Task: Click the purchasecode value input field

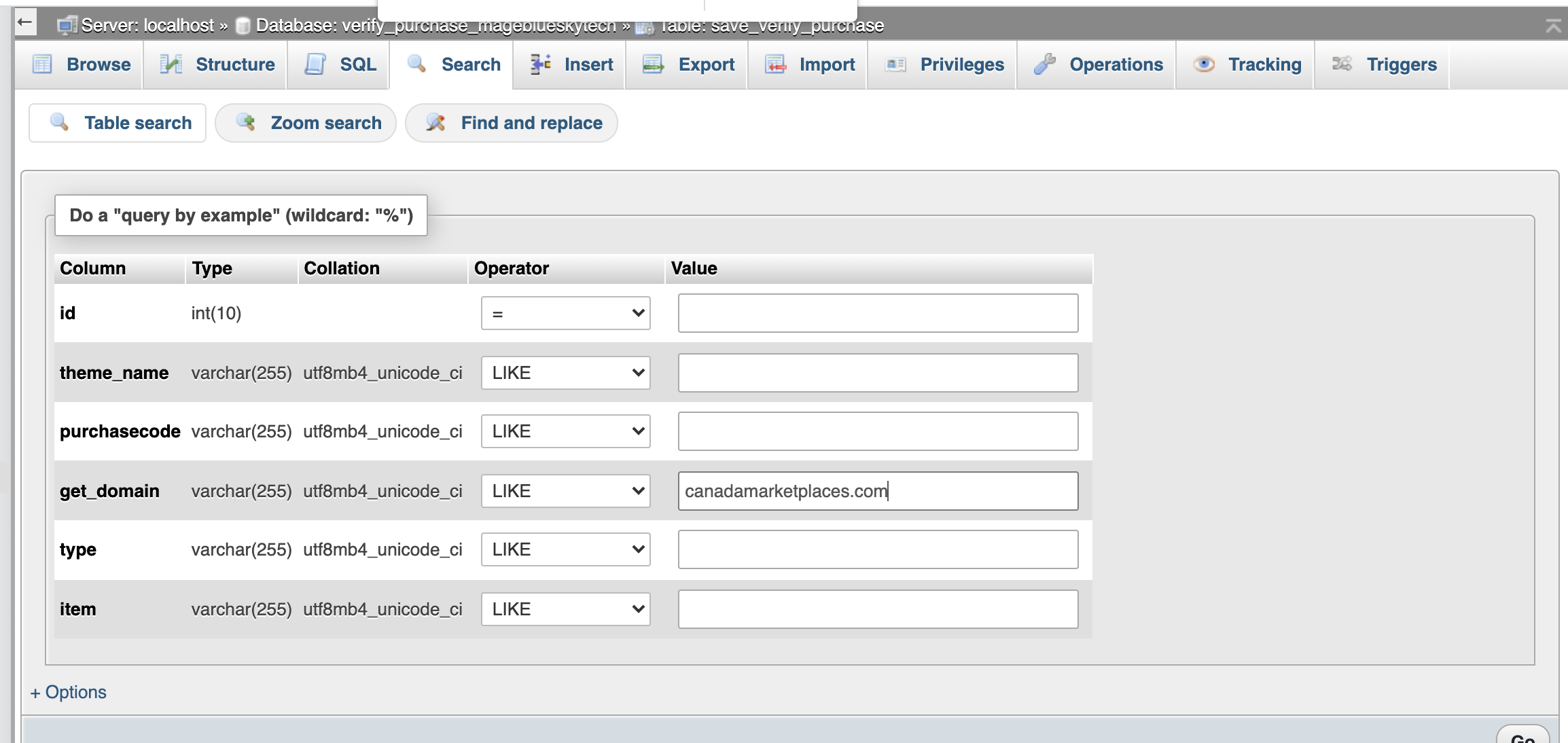Action: 878,431
